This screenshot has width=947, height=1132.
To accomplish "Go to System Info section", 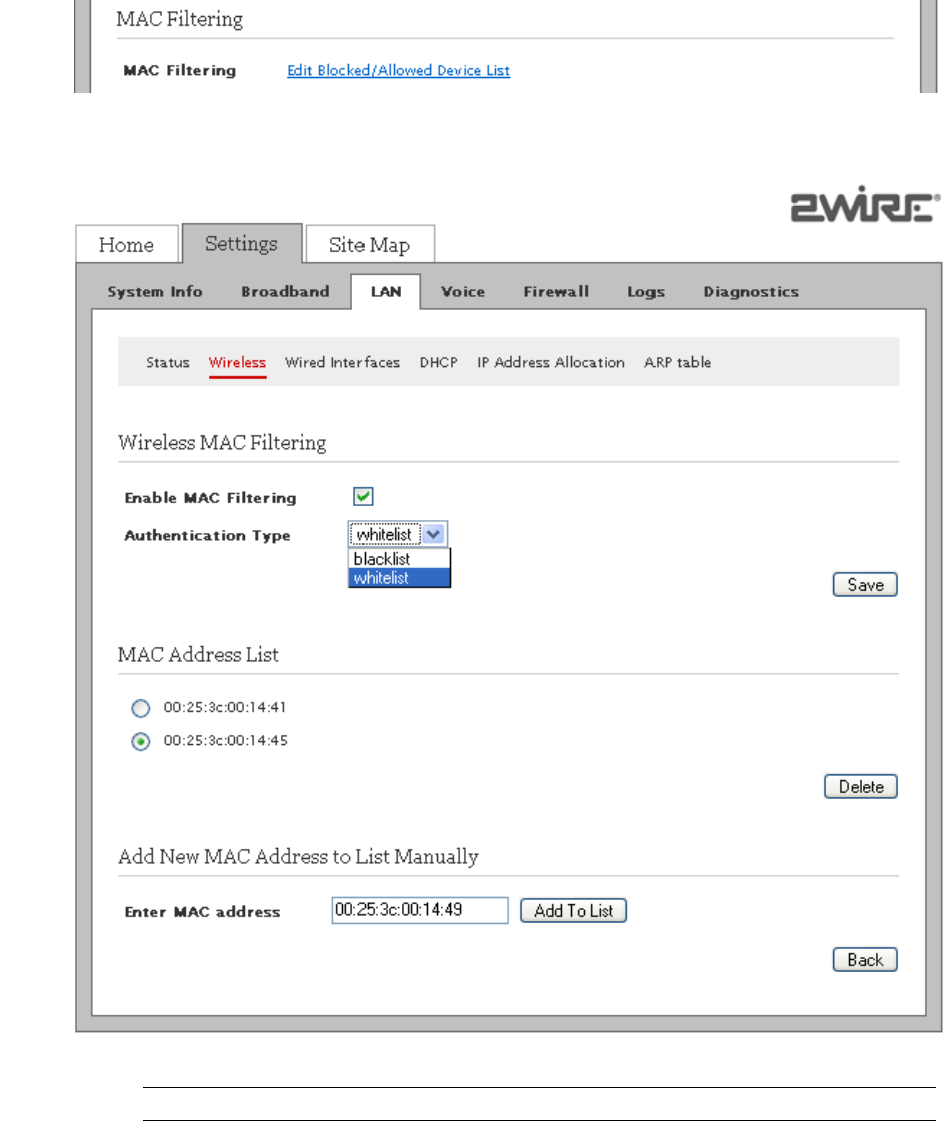I will [154, 292].
